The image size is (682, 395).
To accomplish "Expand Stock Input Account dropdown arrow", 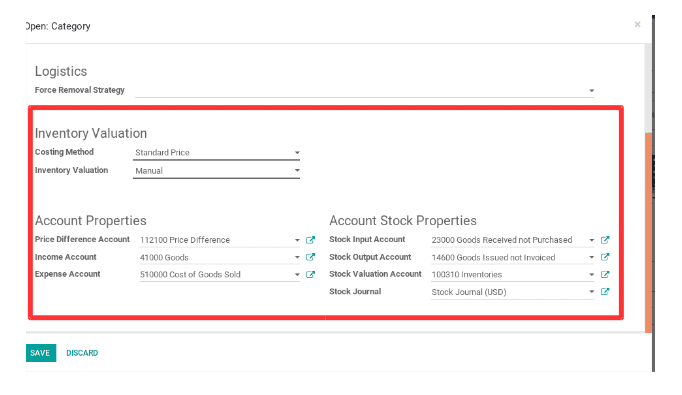I will (592, 240).
